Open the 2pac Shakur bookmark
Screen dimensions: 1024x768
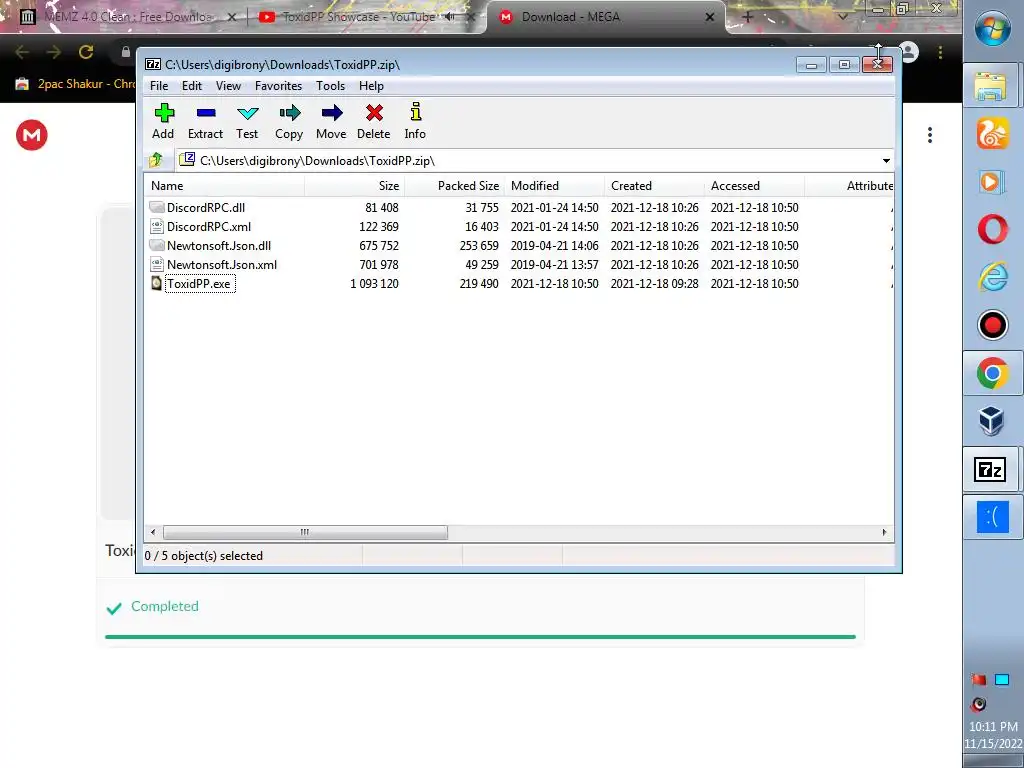75,84
